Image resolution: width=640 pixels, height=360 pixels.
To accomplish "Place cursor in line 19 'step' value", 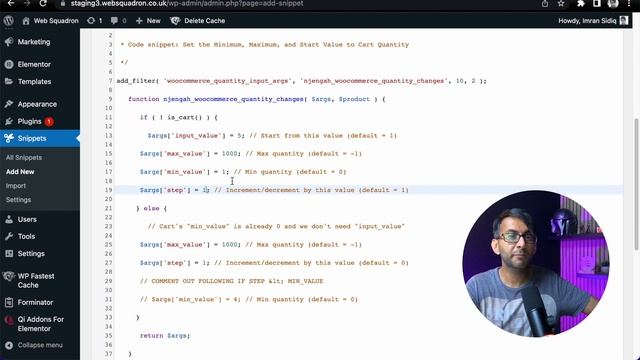I will (x=206, y=190).
